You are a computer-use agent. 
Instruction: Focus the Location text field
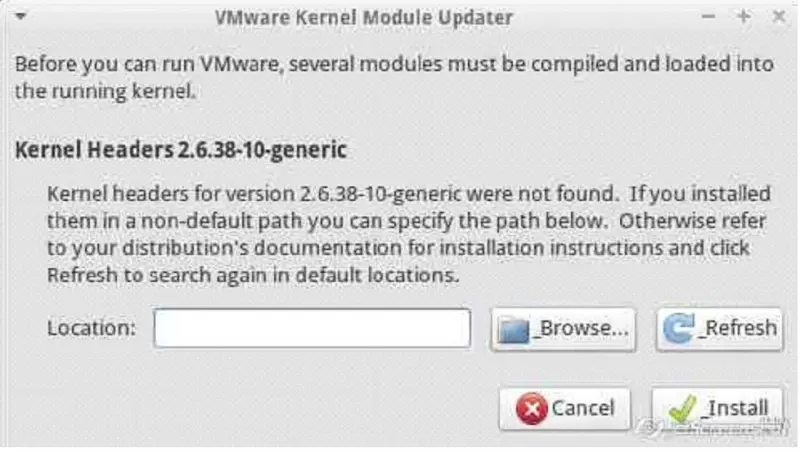(312, 328)
